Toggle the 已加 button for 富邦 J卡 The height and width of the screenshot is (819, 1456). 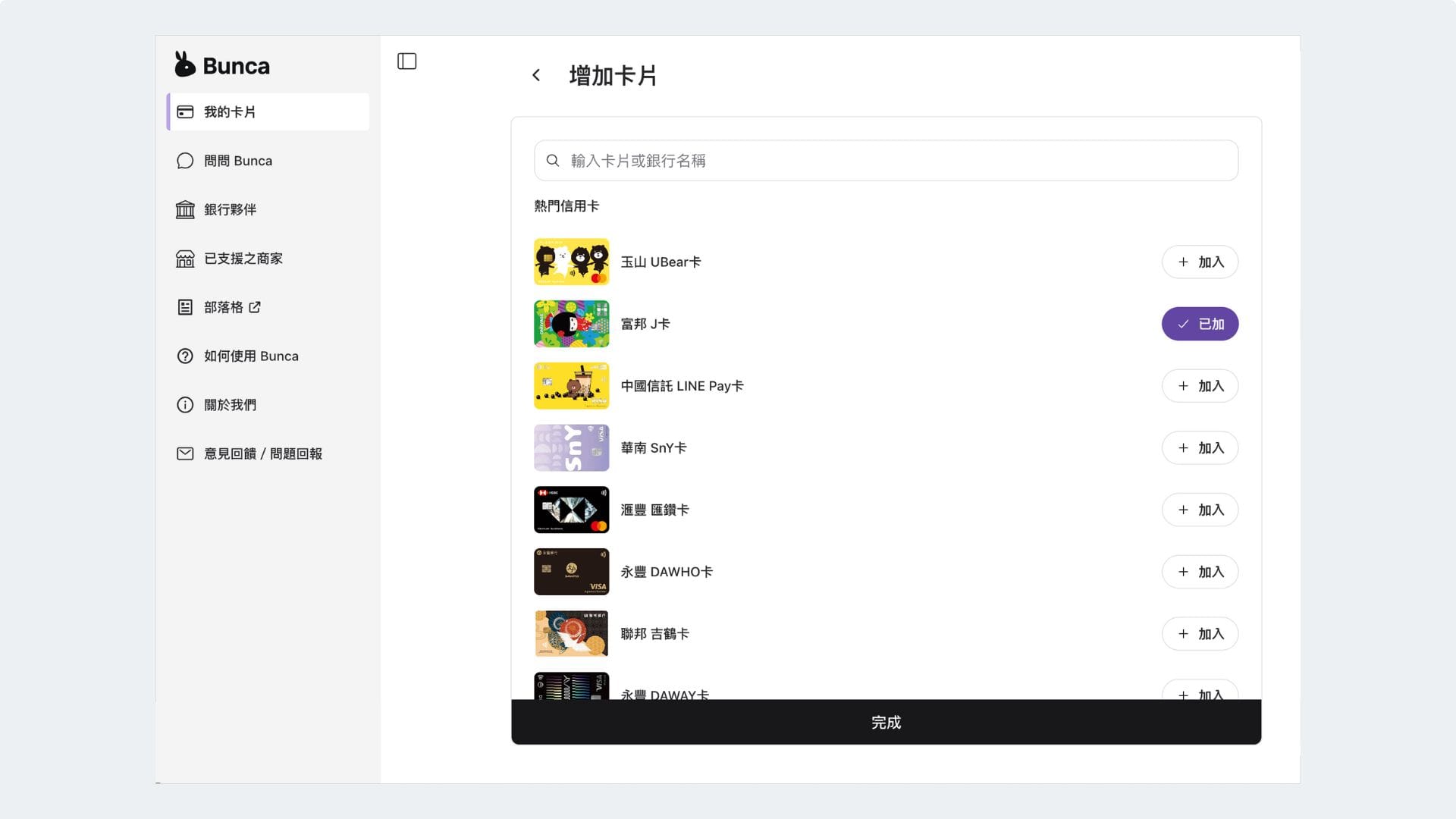coord(1200,324)
